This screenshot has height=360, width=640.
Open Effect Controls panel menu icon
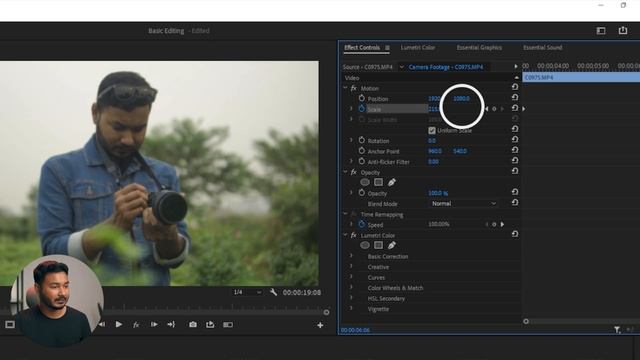coord(387,48)
